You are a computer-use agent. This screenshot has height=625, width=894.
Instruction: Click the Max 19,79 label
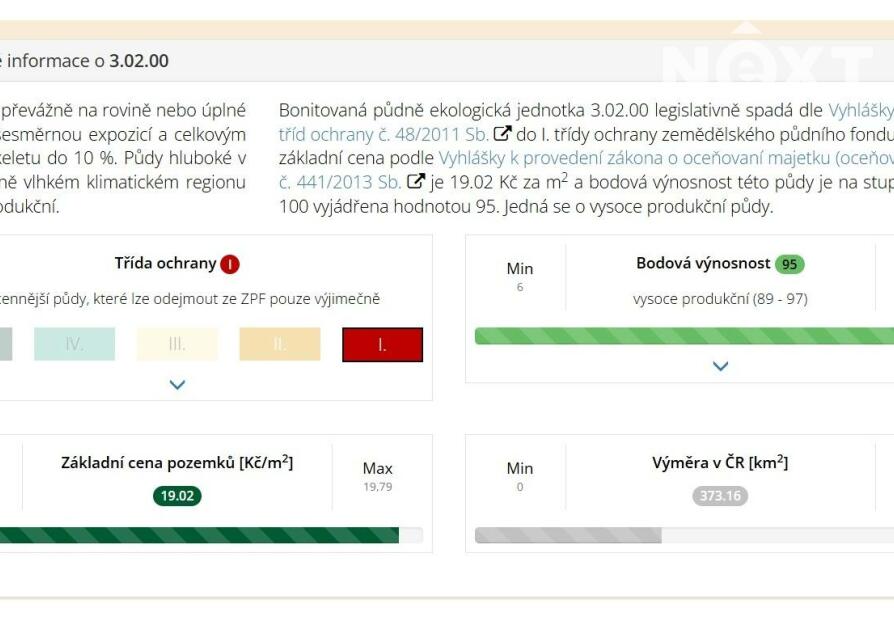point(377,476)
